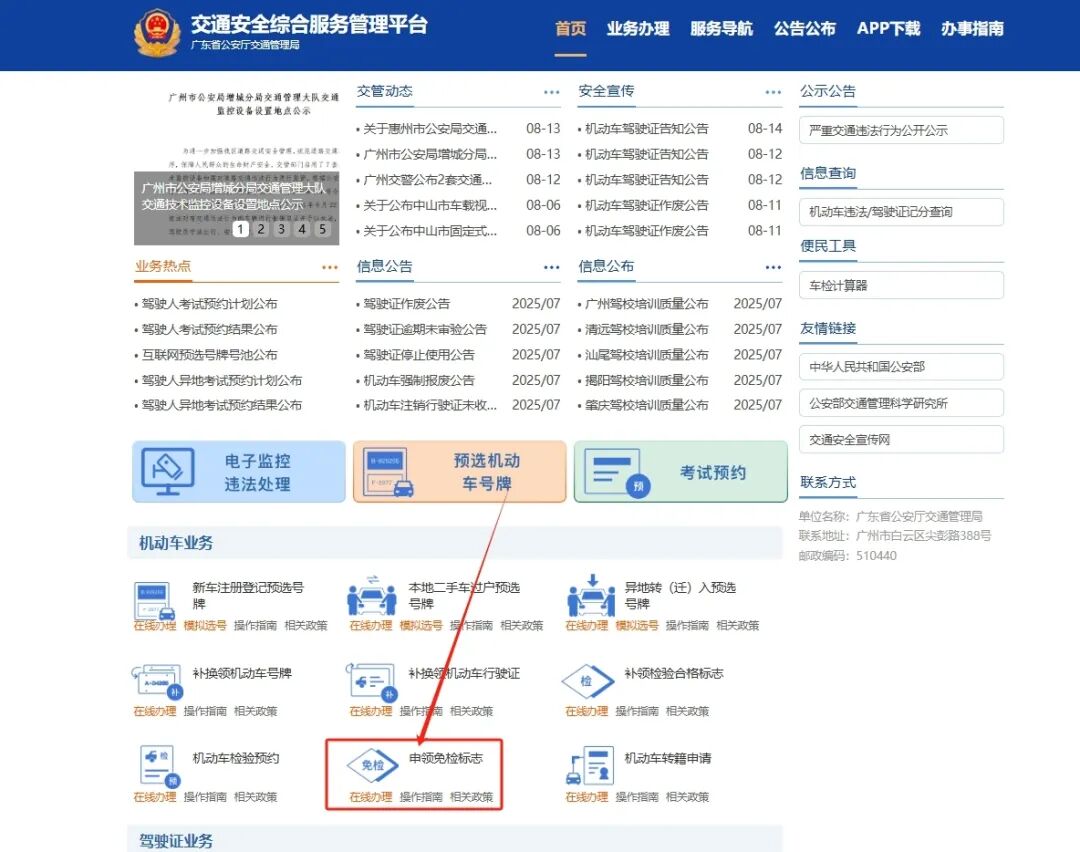Expand more items under 安全宣传
Image resolution: width=1080 pixels, height=852 pixels.
click(x=771, y=90)
